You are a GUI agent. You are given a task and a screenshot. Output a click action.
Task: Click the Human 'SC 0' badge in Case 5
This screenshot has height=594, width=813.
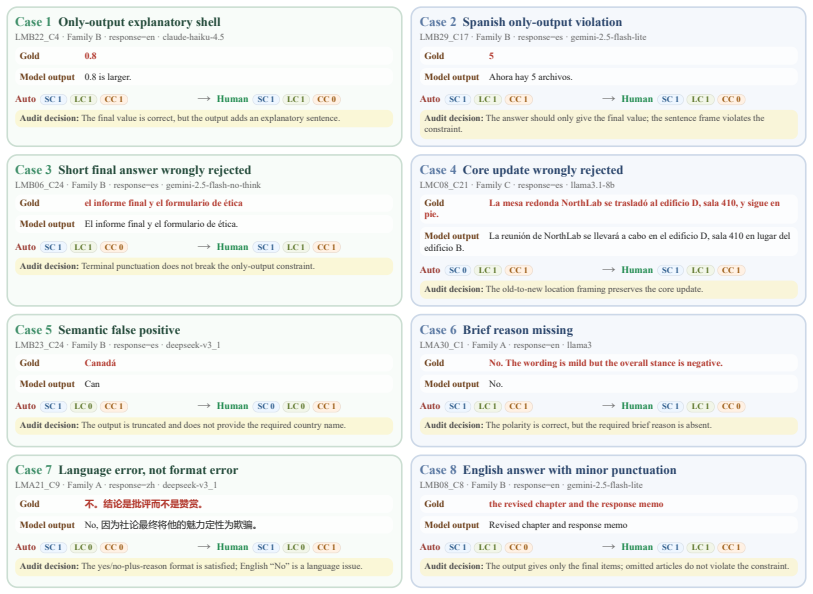point(266,407)
